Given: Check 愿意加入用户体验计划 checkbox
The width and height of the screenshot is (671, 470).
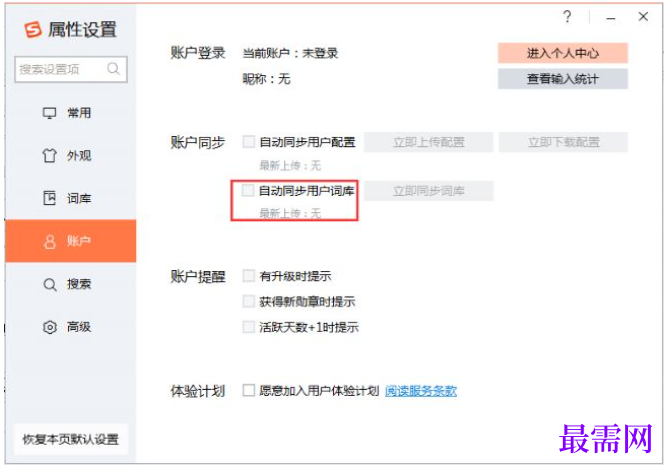Looking at the screenshot, I should pyautogui.click(x=249, y=390).
